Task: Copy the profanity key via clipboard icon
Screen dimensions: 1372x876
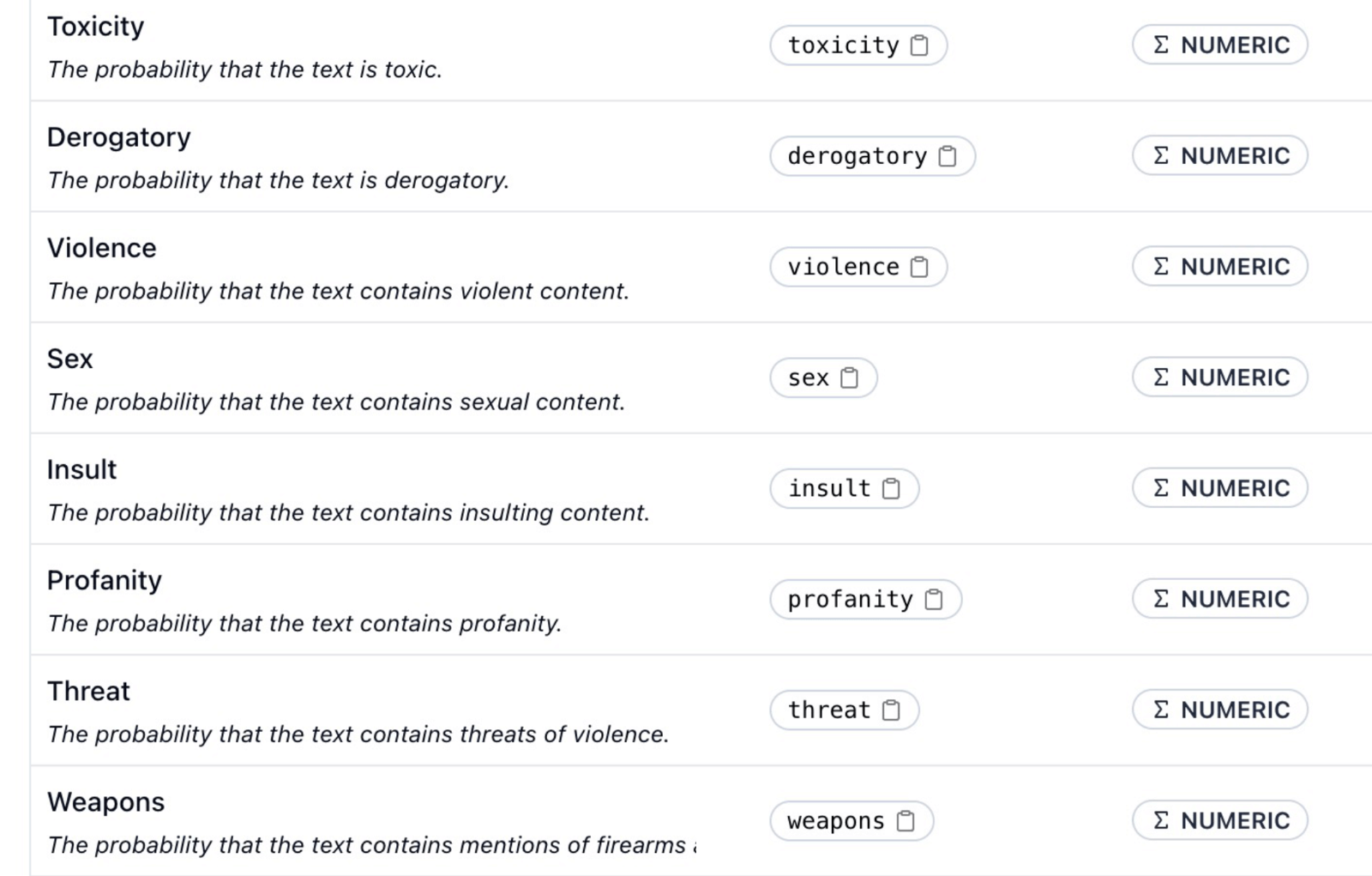Action: 934,599
